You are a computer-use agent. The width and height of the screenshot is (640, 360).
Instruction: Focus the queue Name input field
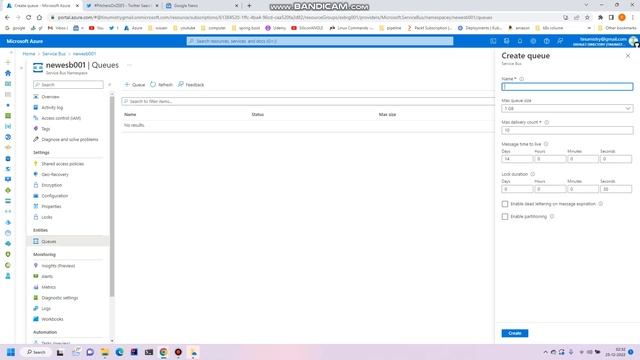(567, 87)
